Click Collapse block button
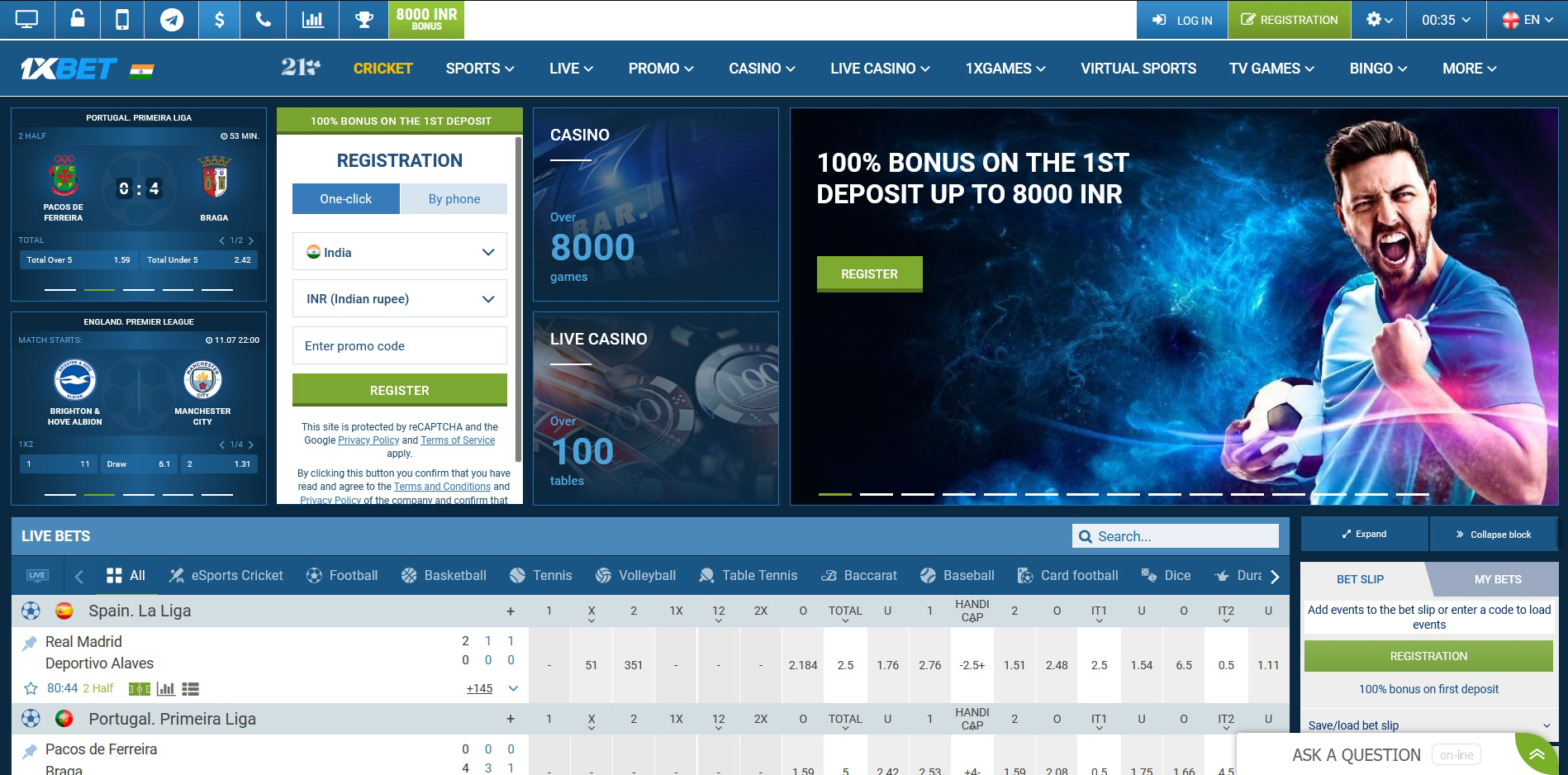Screen dimensions: 1568x775 click(x=1494, y=534)
